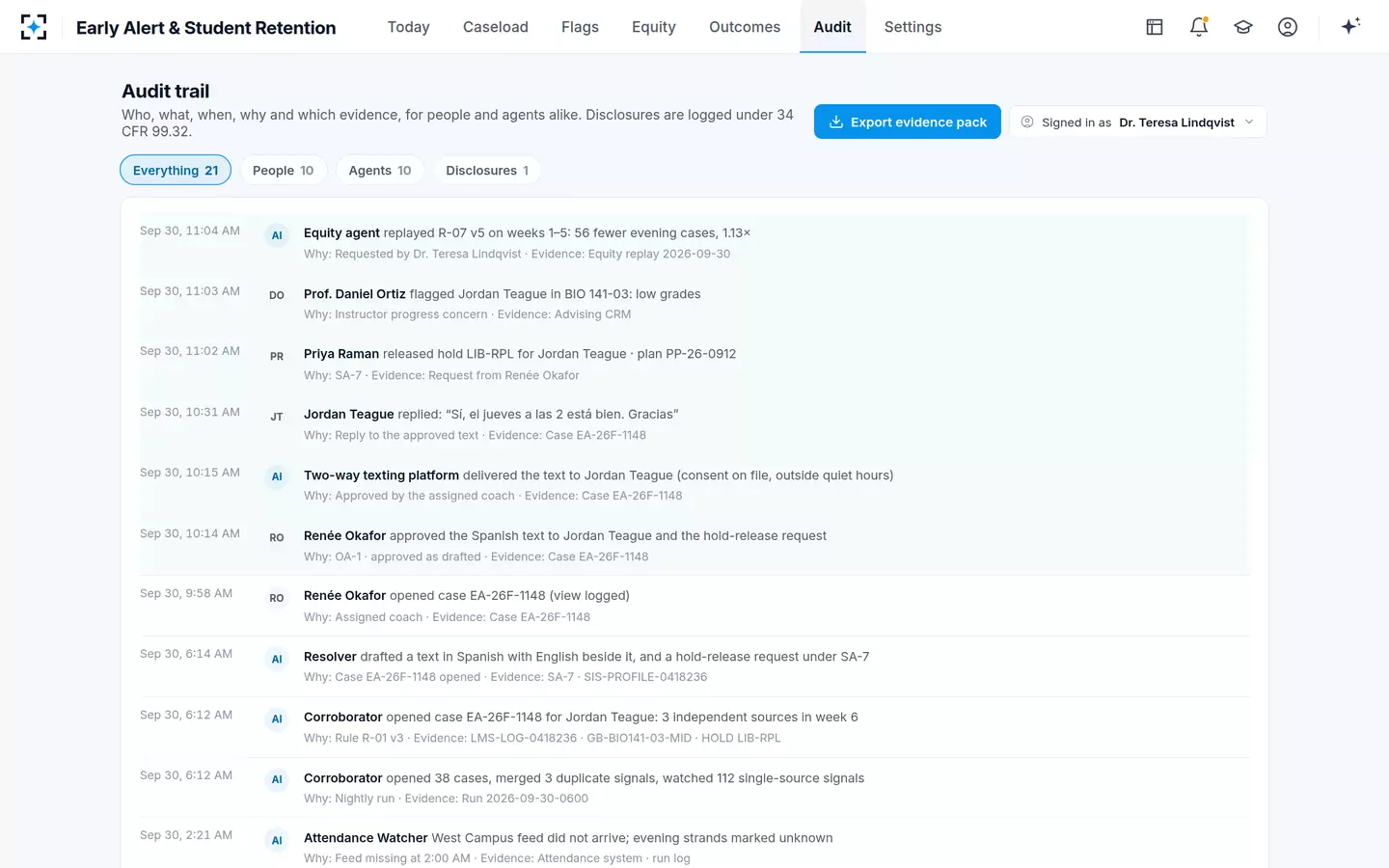Screen dimensions: 1389x868
Task: Click the graduation cap icon
Action: (1243, 27)
